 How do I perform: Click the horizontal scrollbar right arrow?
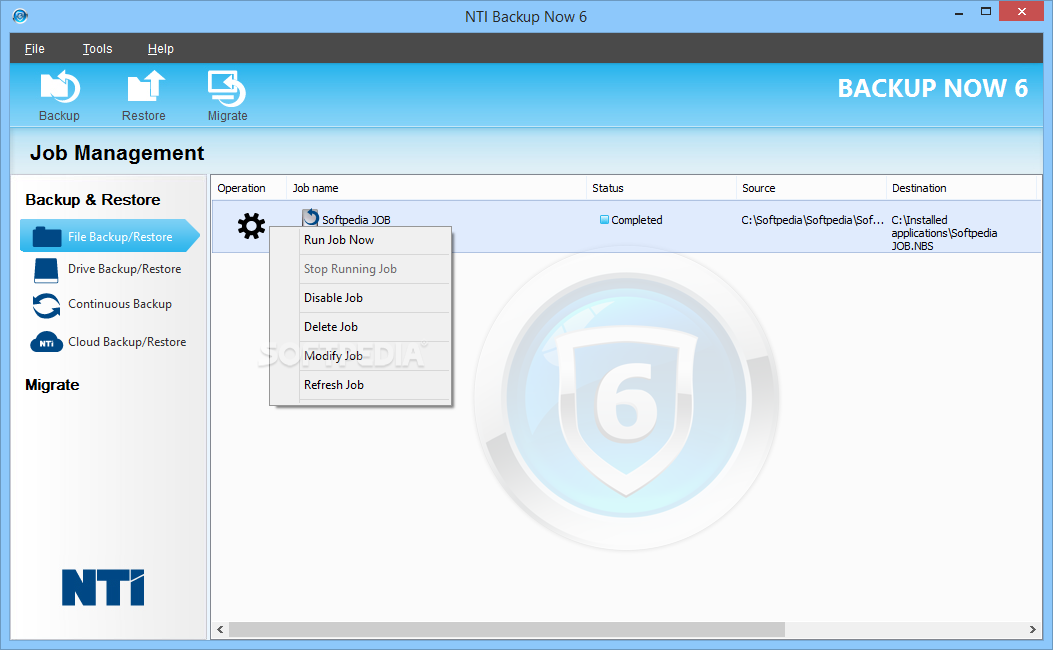1032,629
